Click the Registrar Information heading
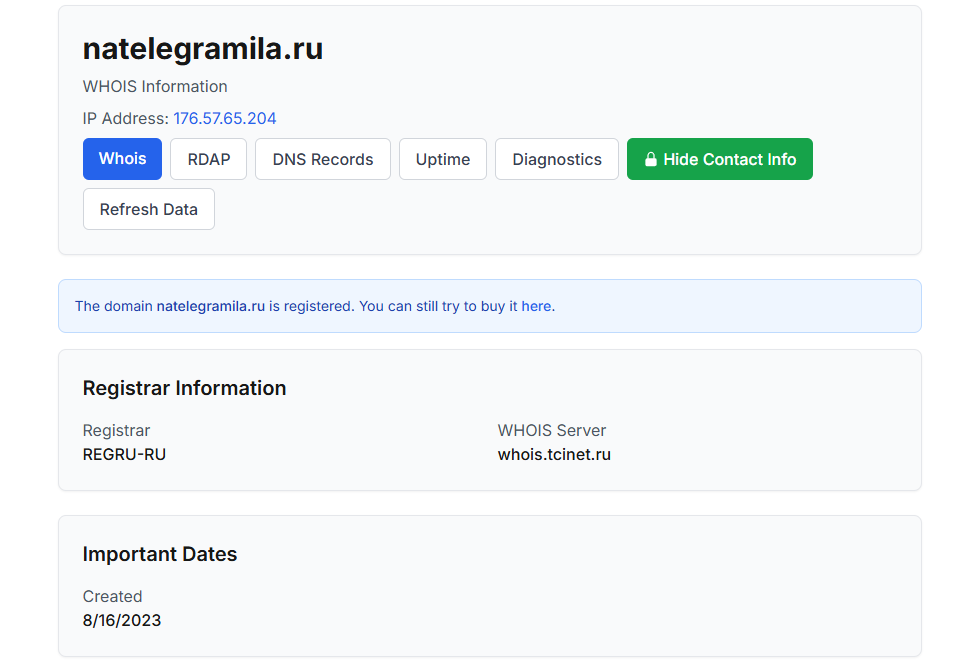The image size is (980, 669). click(x=184, y=388)
